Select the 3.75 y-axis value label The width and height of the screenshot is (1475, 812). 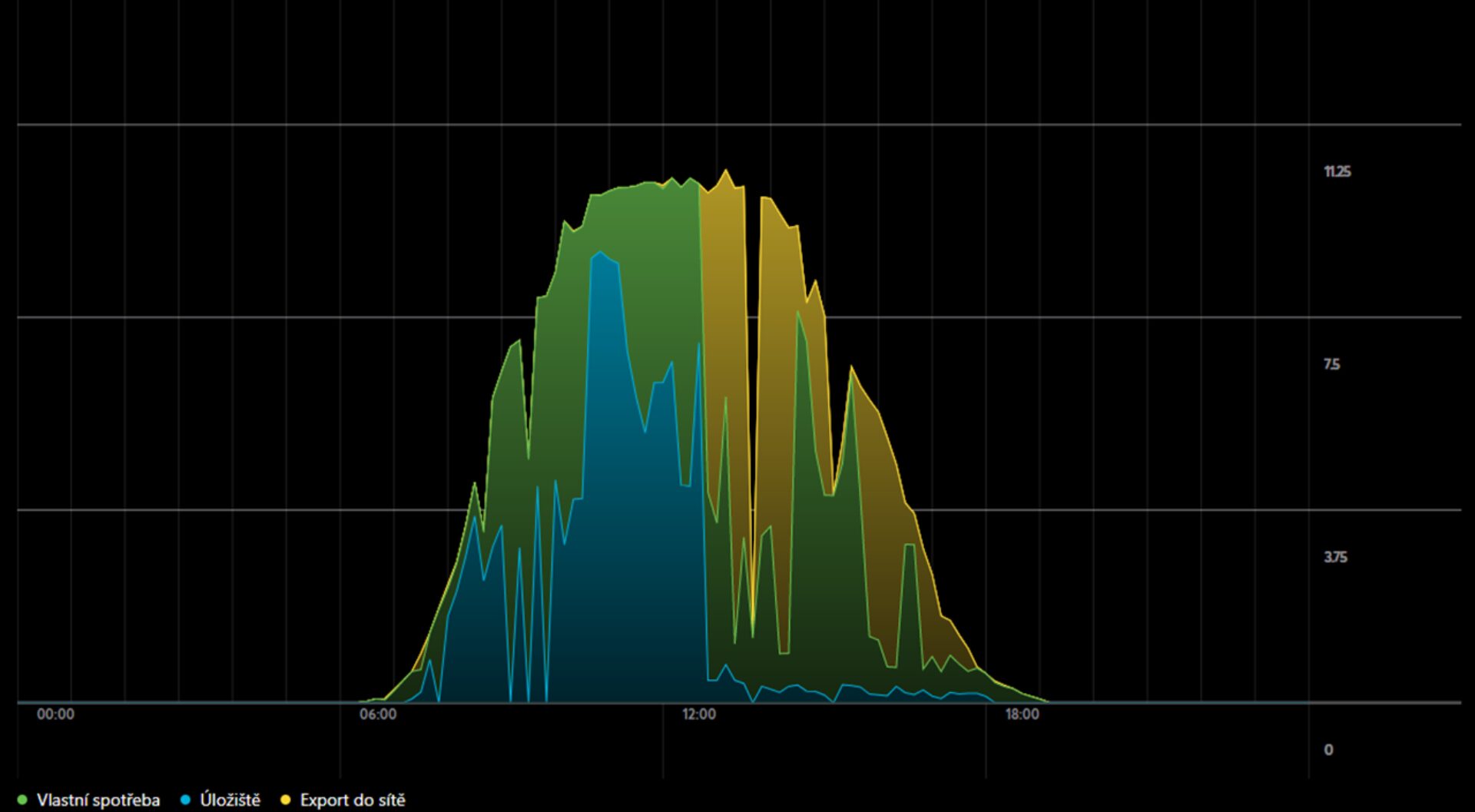coord(1335,557)
